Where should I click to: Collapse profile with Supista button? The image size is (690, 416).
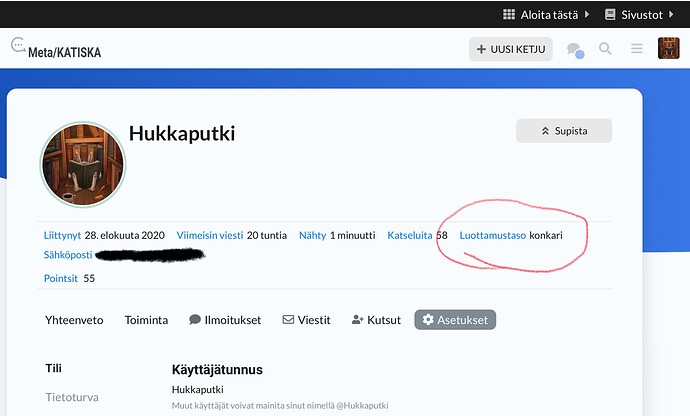pyautogui.click(x=564, y=131)
